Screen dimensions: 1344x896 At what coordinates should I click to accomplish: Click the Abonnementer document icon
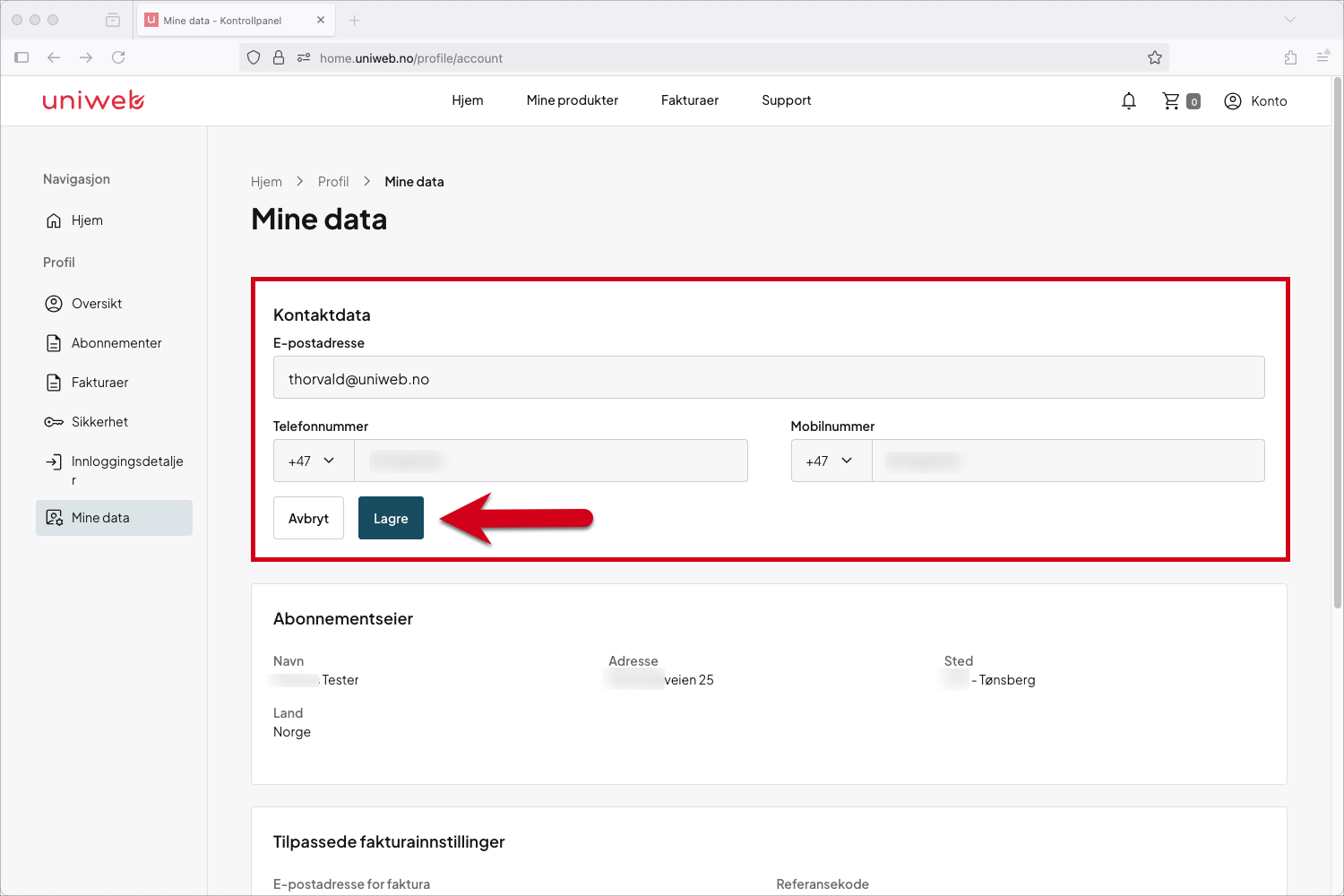tap(54, 343)
